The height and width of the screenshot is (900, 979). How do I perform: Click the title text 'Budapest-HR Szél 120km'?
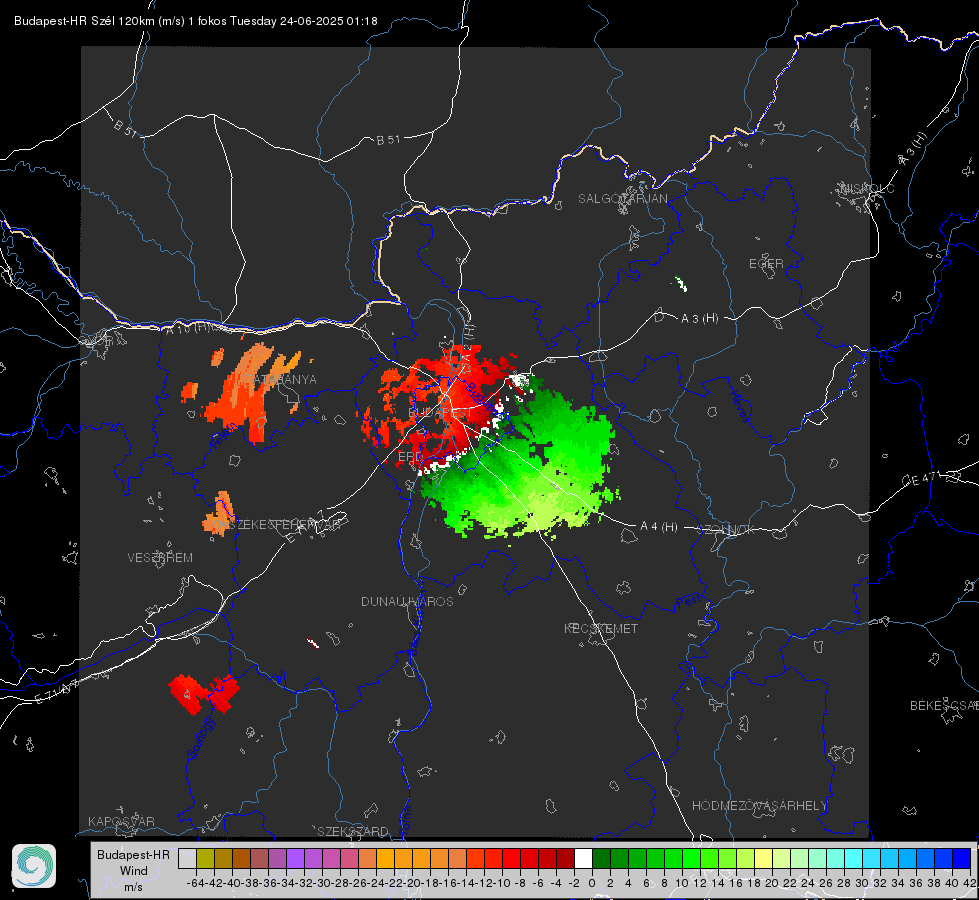click(x=84, y=21)
